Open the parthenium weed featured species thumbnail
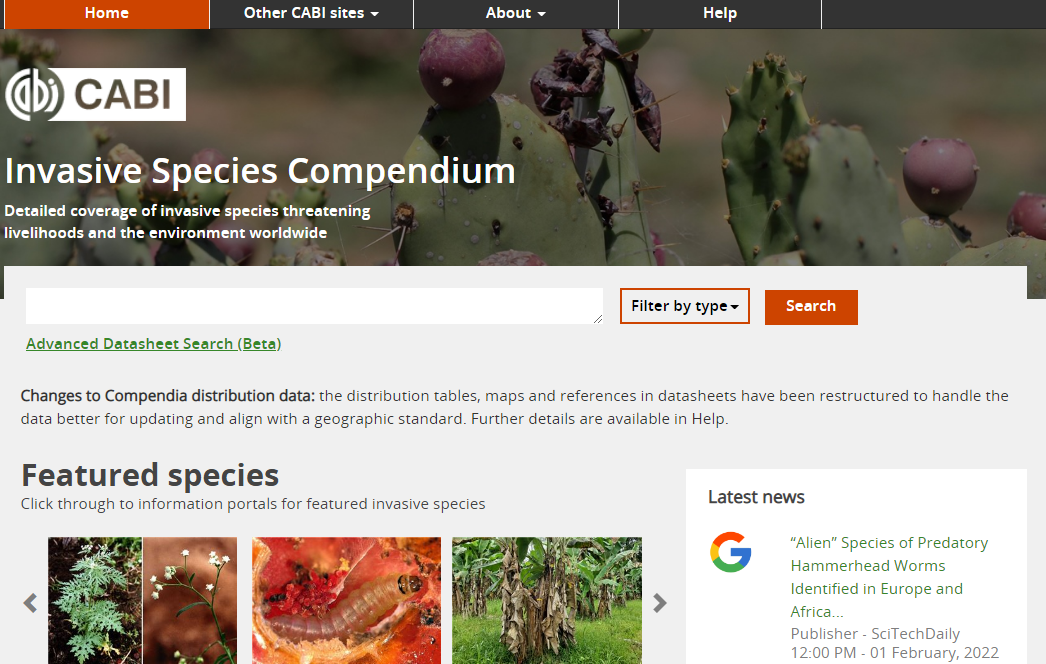 [x=142, y=601]
